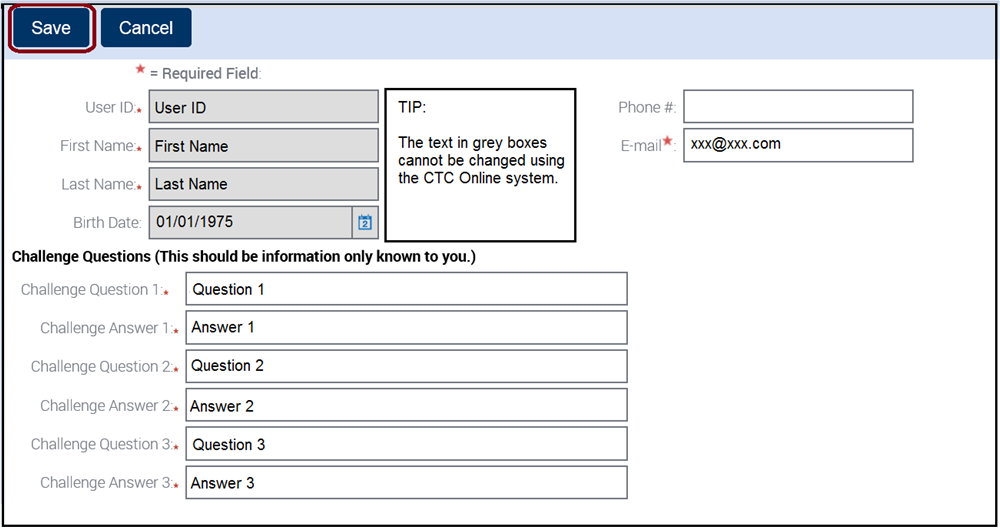Click the Last Name text box
Viewport: 1000px width, 528px height.
pyautogui.click(x=263, y=184)
